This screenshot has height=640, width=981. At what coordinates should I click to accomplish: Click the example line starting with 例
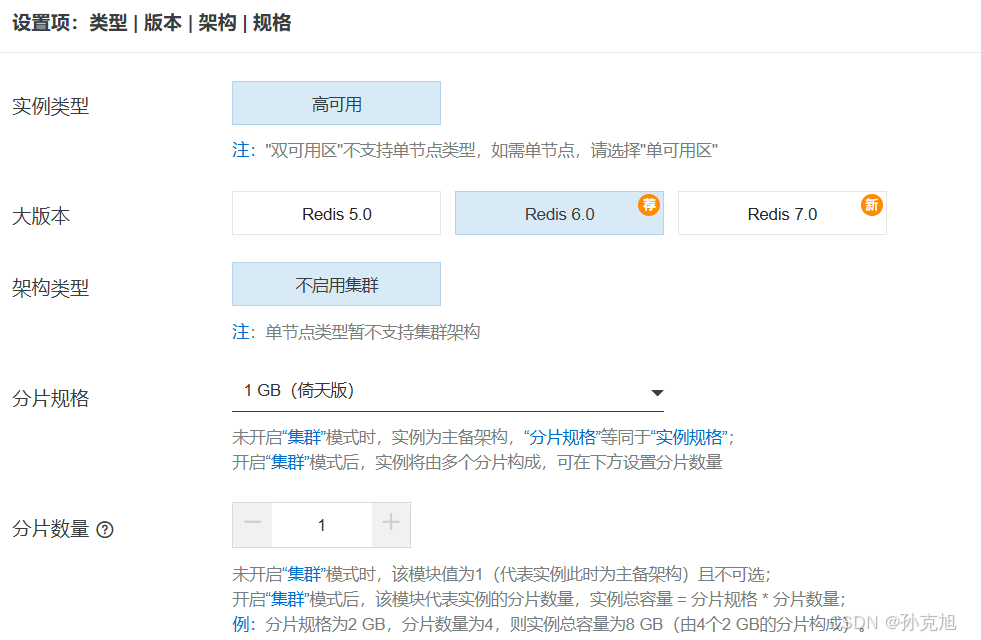(x=549, y=624)
